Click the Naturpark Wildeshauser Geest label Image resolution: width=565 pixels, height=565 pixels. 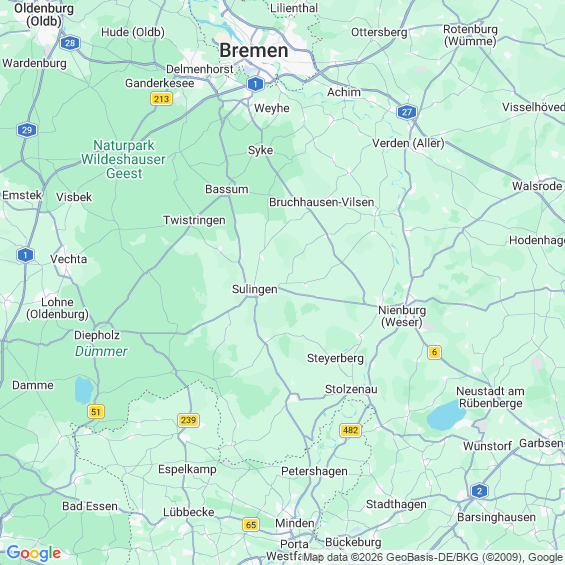pyautogui.click(x=123, y=159)
